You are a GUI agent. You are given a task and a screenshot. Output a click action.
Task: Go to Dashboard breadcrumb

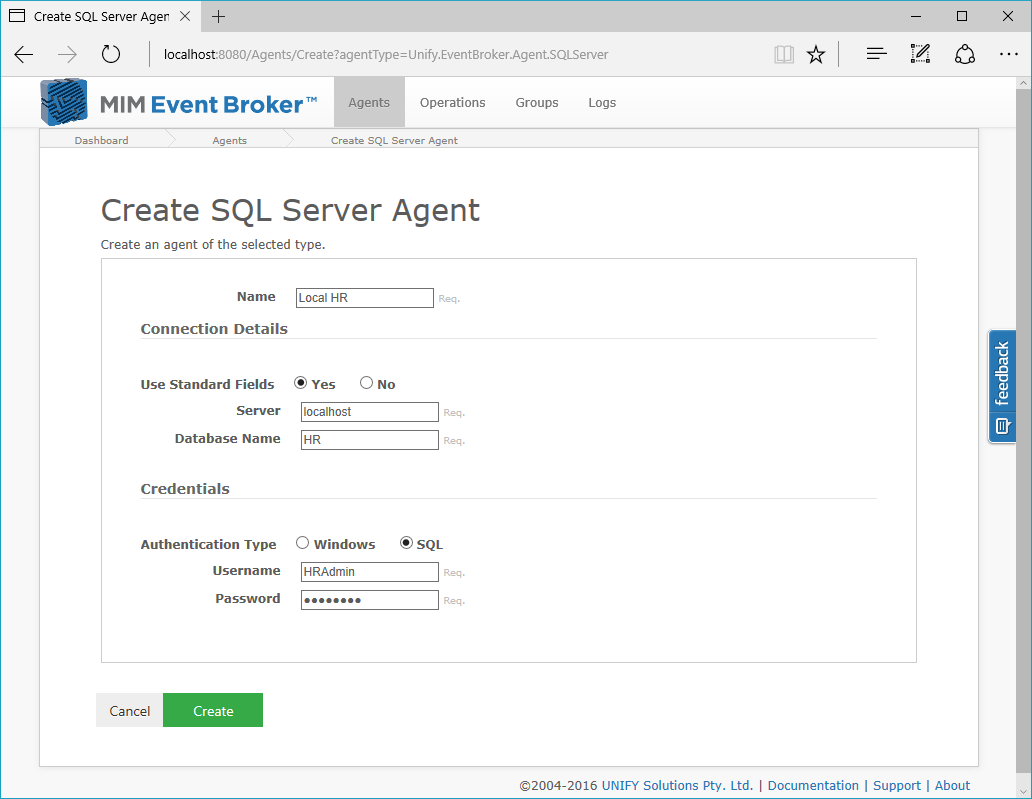click(101, 140)
